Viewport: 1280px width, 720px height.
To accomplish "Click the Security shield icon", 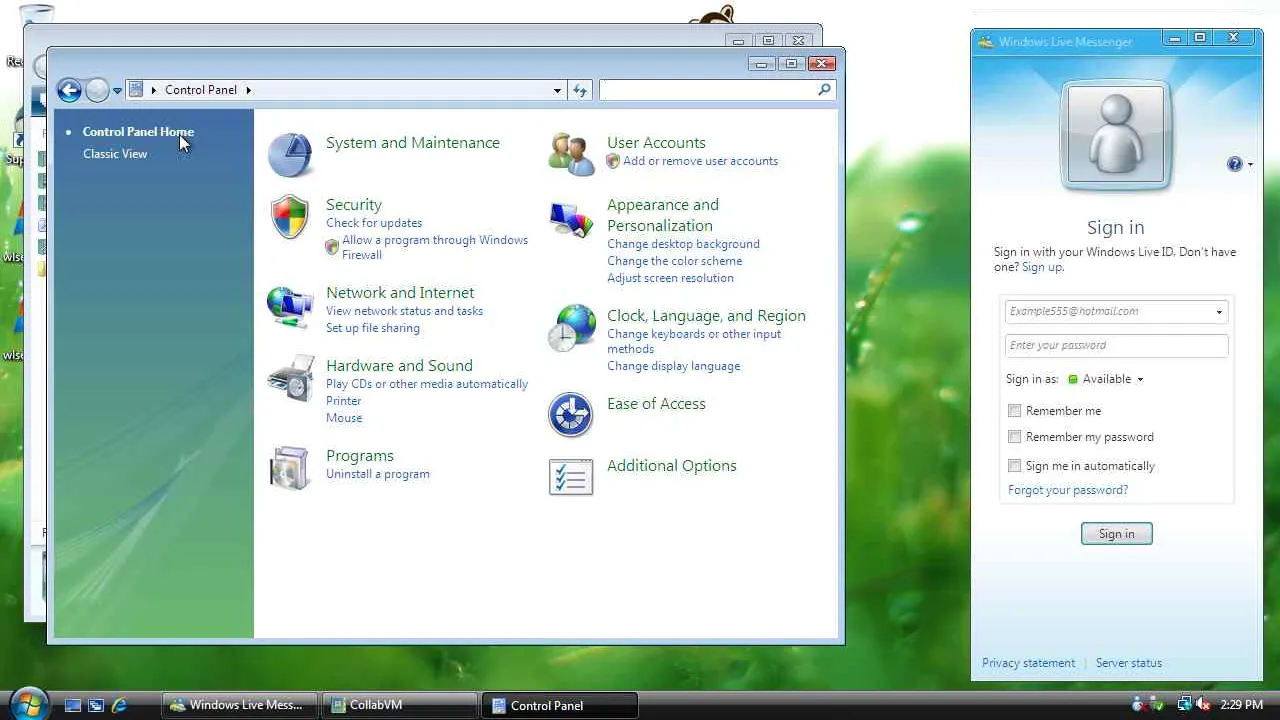I will click(x=290, y=217).
